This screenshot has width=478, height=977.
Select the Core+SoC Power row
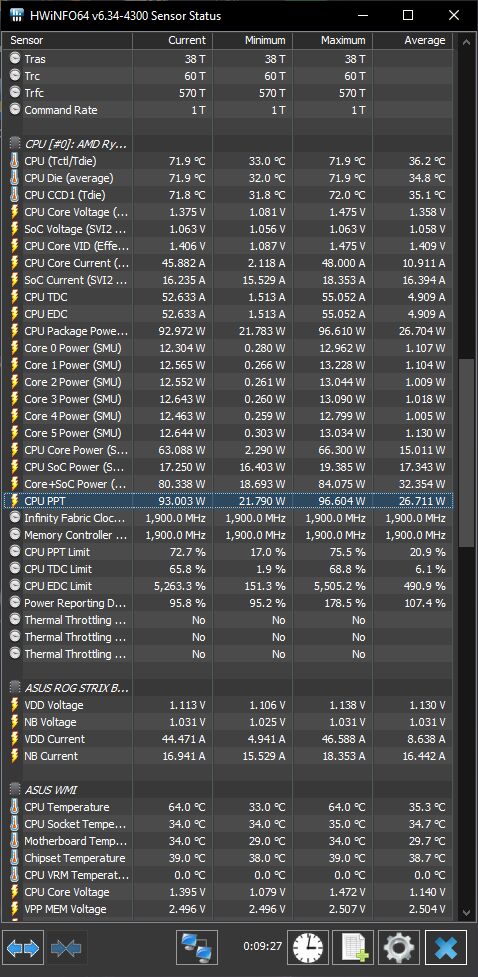pos(228,484)
